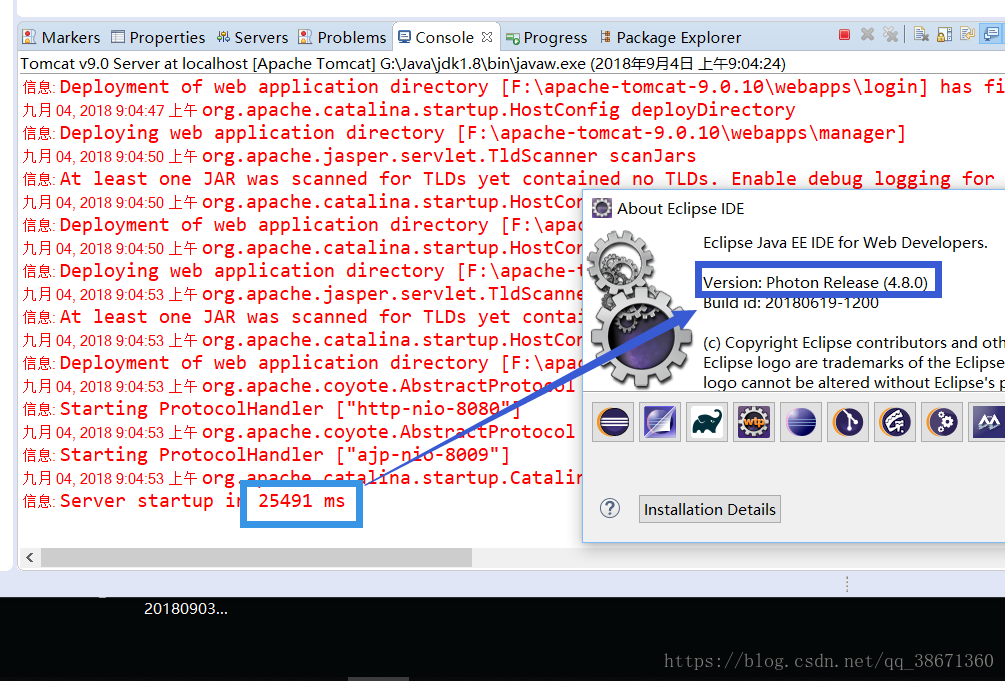
Task: Toggle Word Wrap in the console toolbar
Action: point(967,34)
